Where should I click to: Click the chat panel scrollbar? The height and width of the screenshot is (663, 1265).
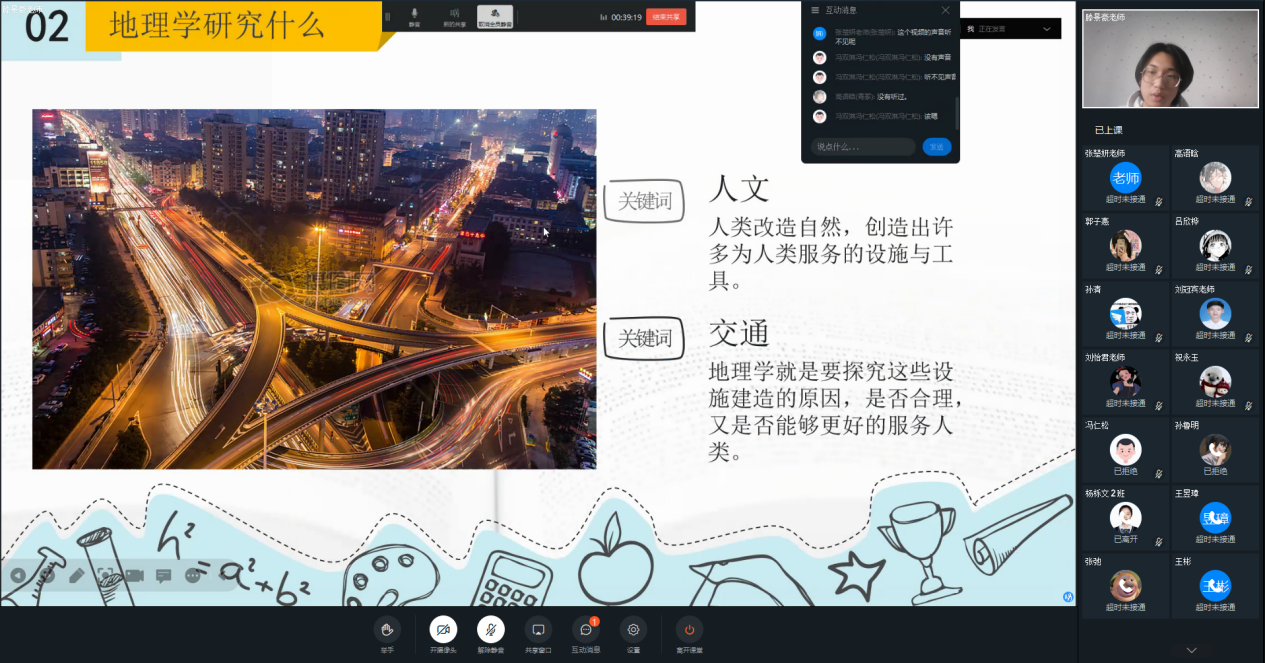point(956,112)
